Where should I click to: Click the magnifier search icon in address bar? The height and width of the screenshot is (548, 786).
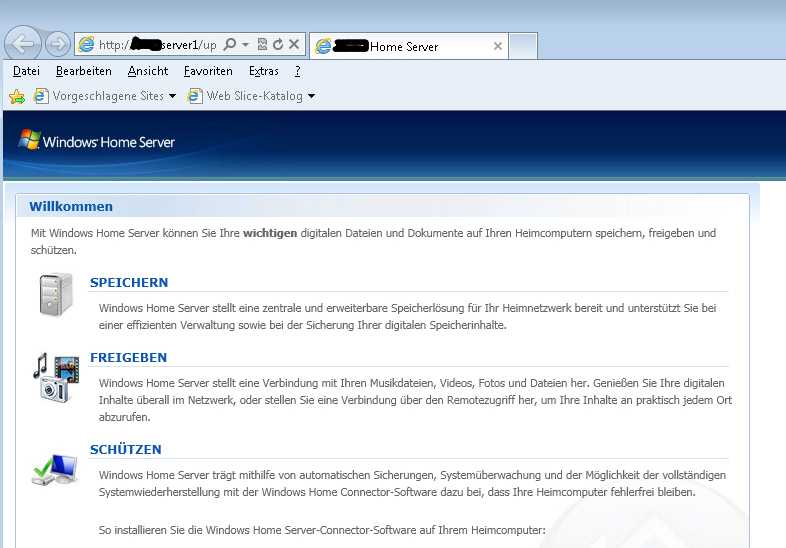coord(230,45)
